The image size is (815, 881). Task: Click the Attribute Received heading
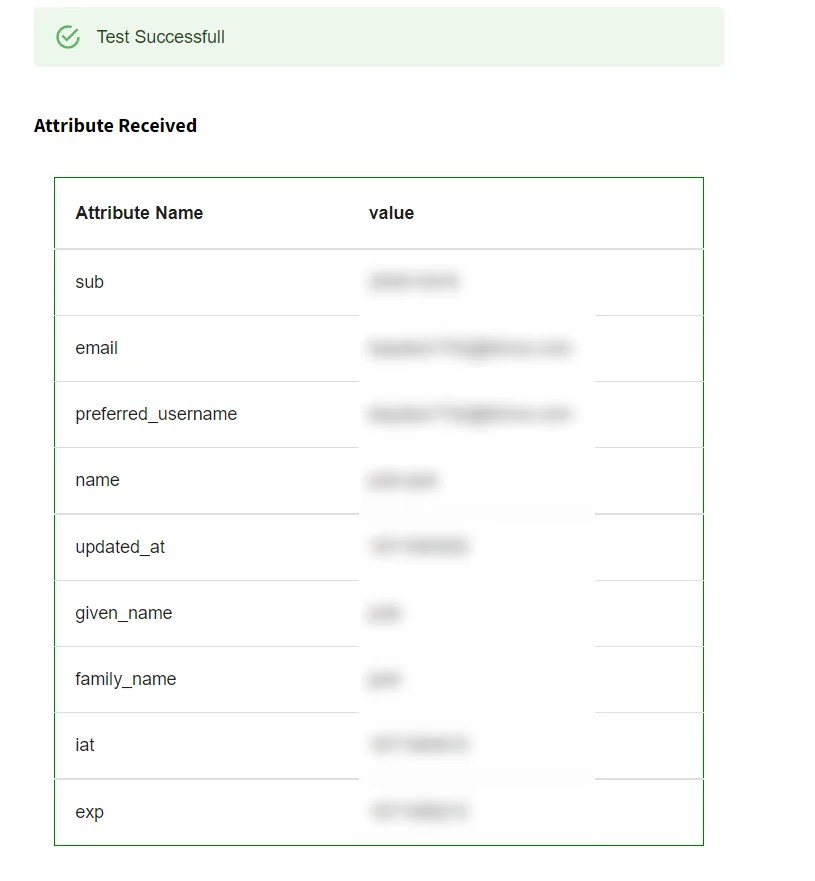click(115, 125)
